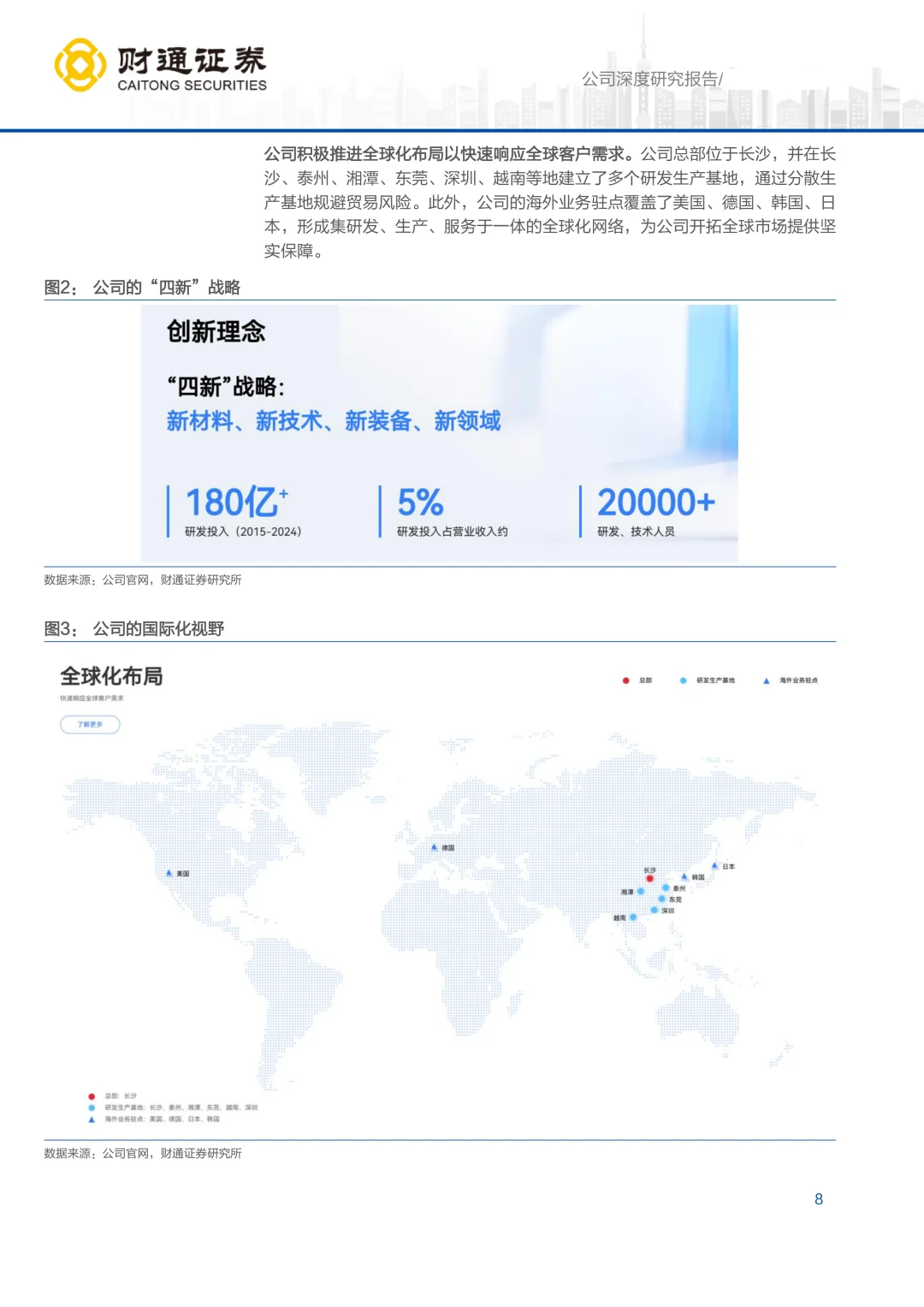Screen dimensions: 924x1307
Task: Toggle the 湘潭 base marker
Action: pyautogui.click(x=641, y=891)
